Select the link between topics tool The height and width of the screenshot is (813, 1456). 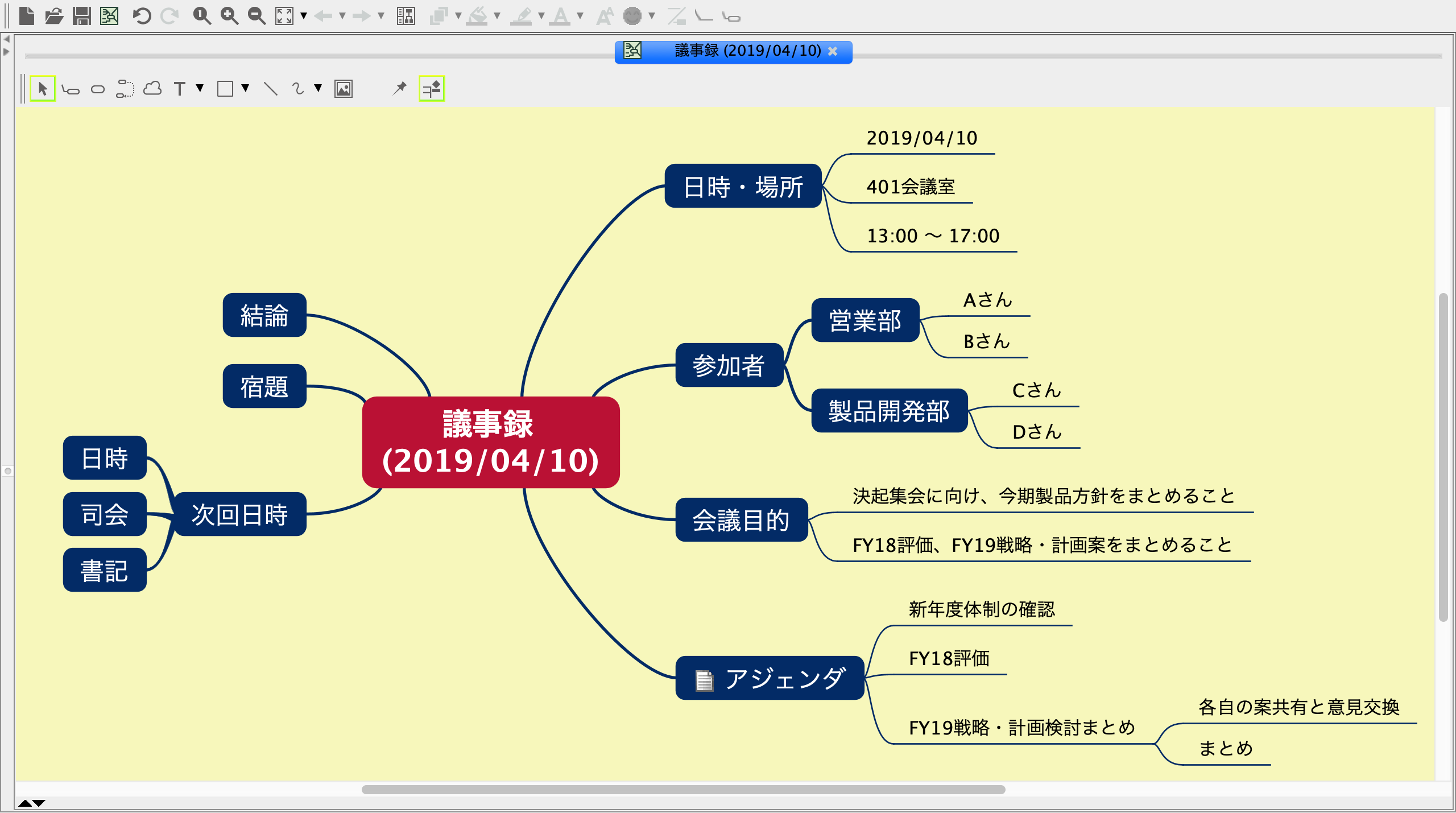(x=125, y=89)
